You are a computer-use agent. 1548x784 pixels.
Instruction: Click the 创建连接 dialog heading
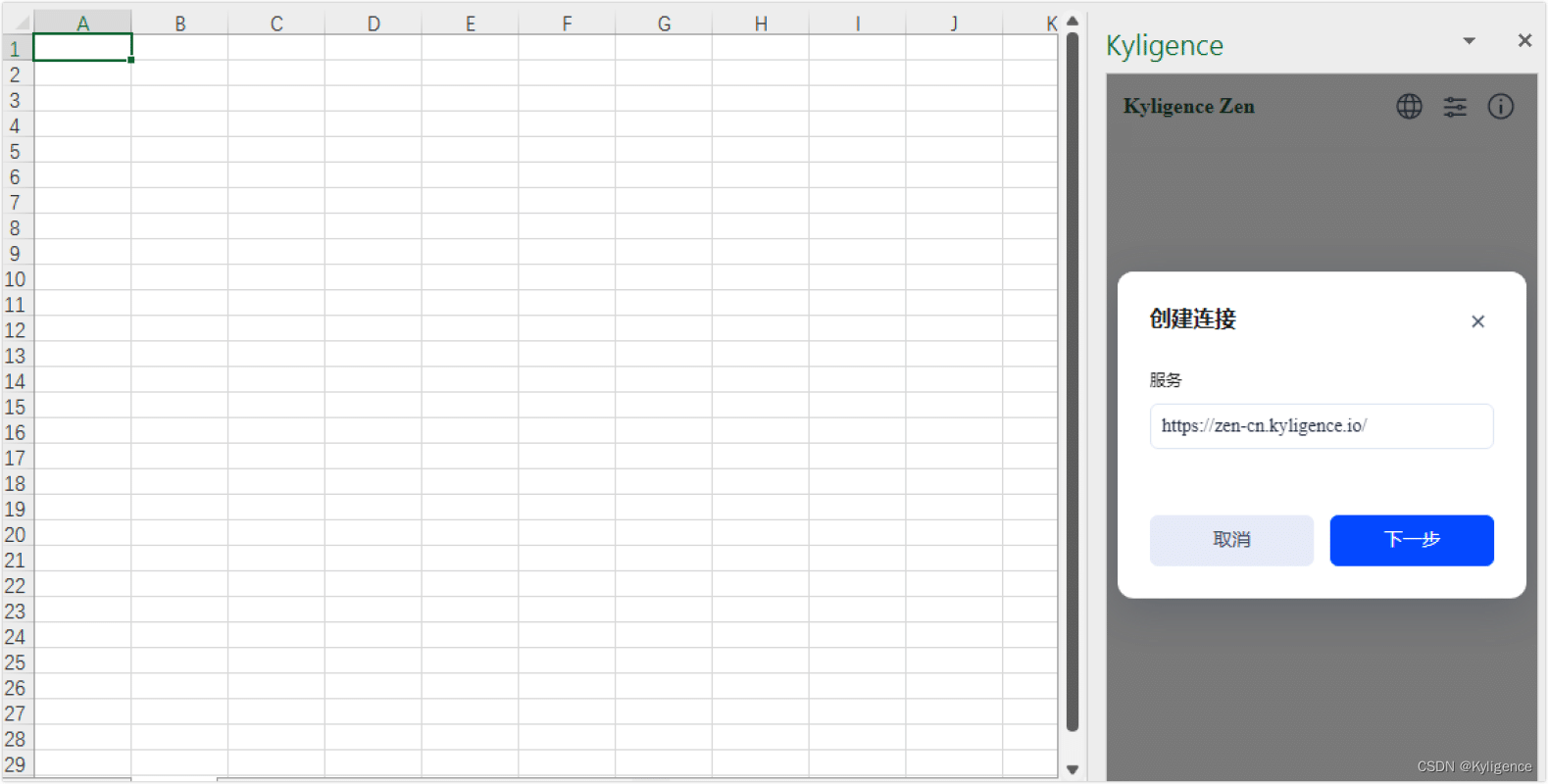[1193, 318]
